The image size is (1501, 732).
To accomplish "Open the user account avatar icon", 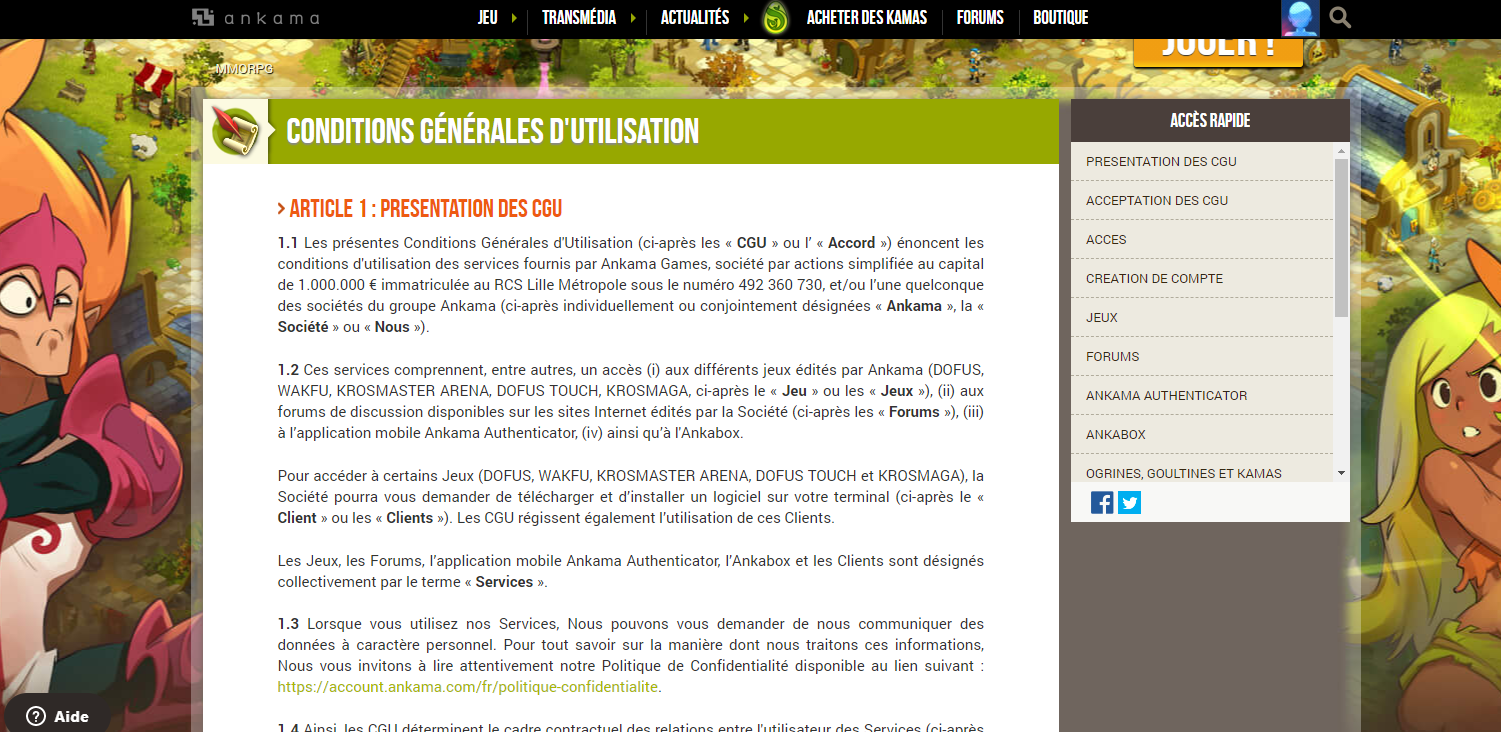I will (1300, 18).
